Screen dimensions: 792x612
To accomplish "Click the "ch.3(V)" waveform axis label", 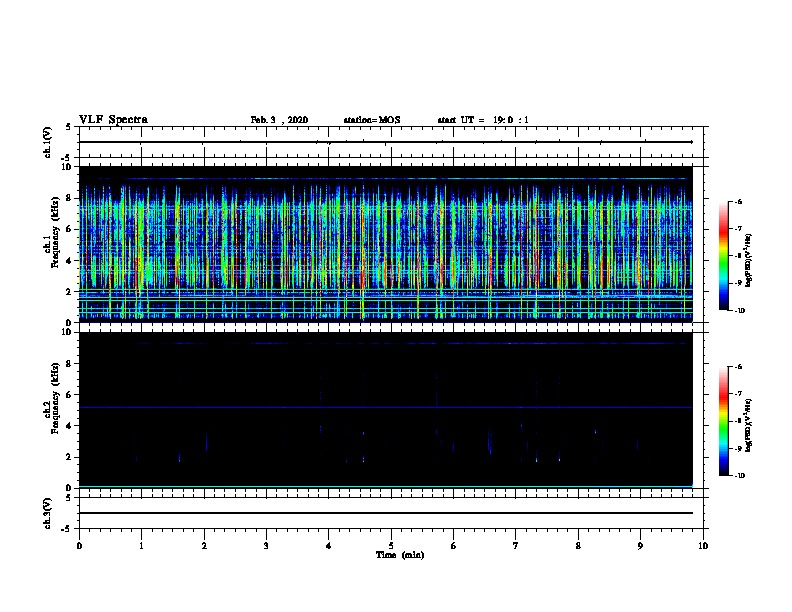I will click(x=48, y=513).
